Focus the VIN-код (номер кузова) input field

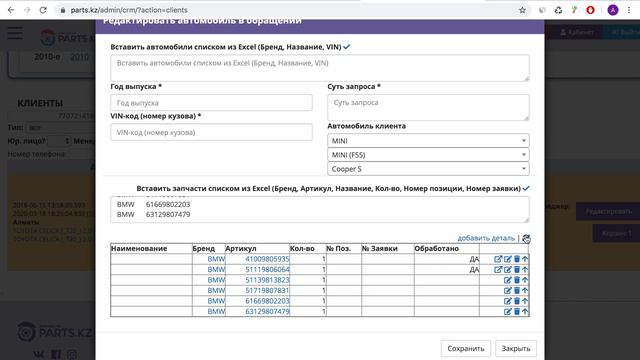[x=211, y=132]
